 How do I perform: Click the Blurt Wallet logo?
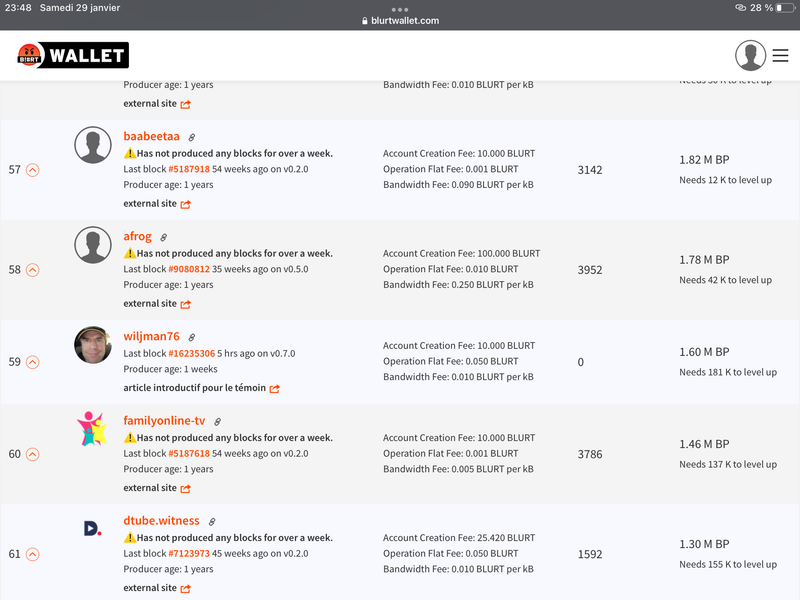(73, 56)
